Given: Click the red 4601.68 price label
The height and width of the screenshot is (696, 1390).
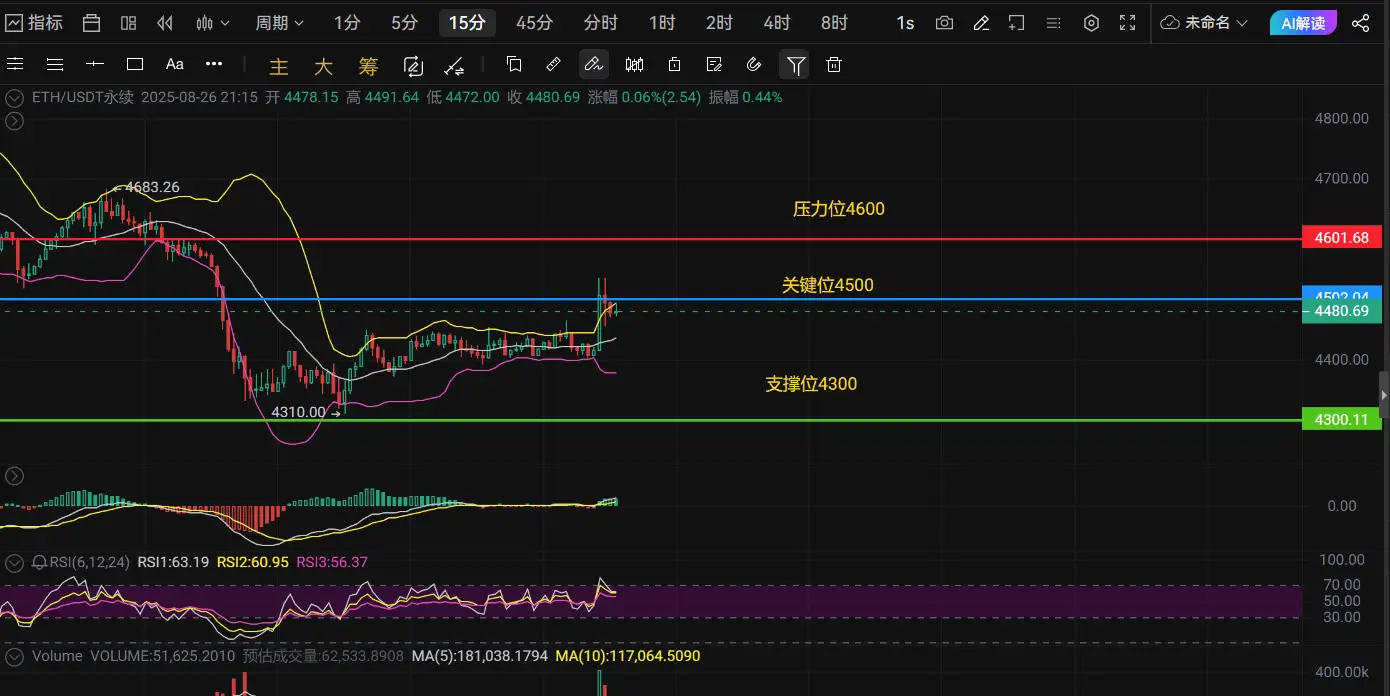Looking at the screenshot, I should coord(1342,238).
